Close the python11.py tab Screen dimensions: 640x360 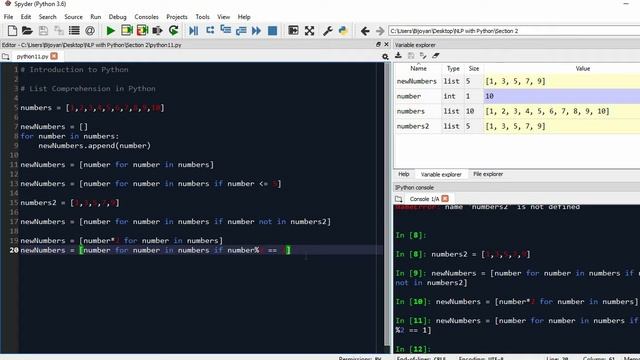click(54, 56)
